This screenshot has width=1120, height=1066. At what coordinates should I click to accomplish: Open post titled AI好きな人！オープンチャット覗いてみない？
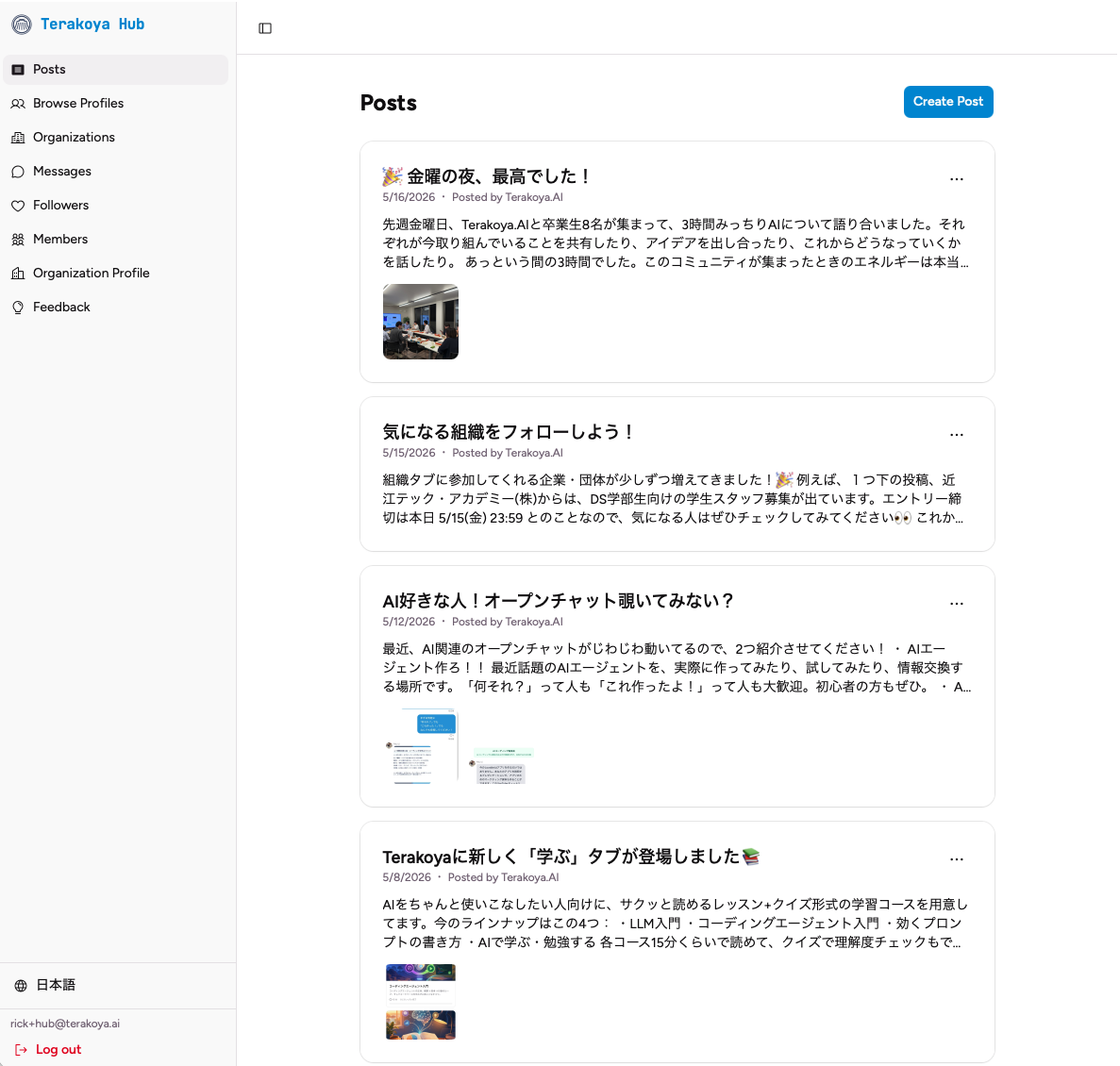point(558,601)
